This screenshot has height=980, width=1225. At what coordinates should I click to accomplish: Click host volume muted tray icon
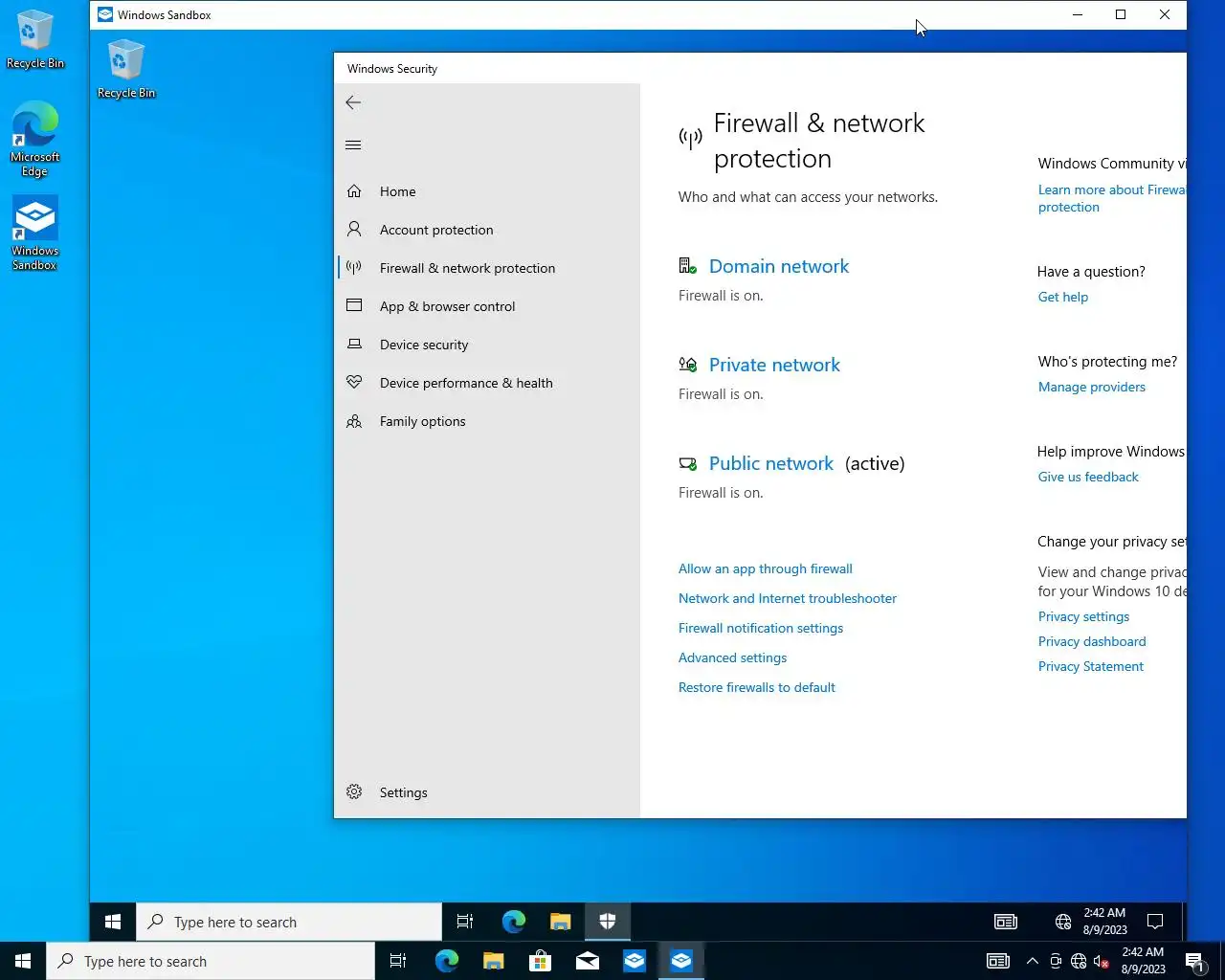1102,961
